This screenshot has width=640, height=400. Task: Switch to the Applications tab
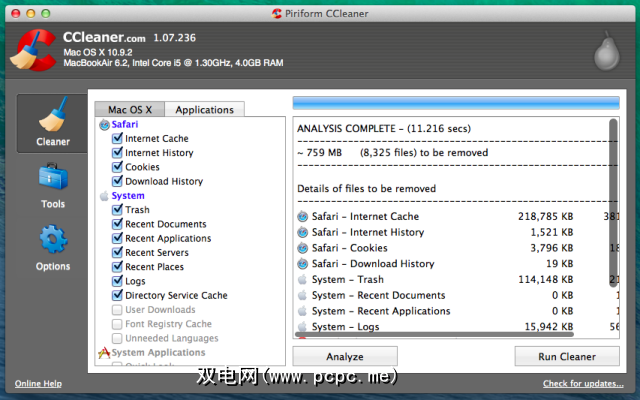(204, 109)
